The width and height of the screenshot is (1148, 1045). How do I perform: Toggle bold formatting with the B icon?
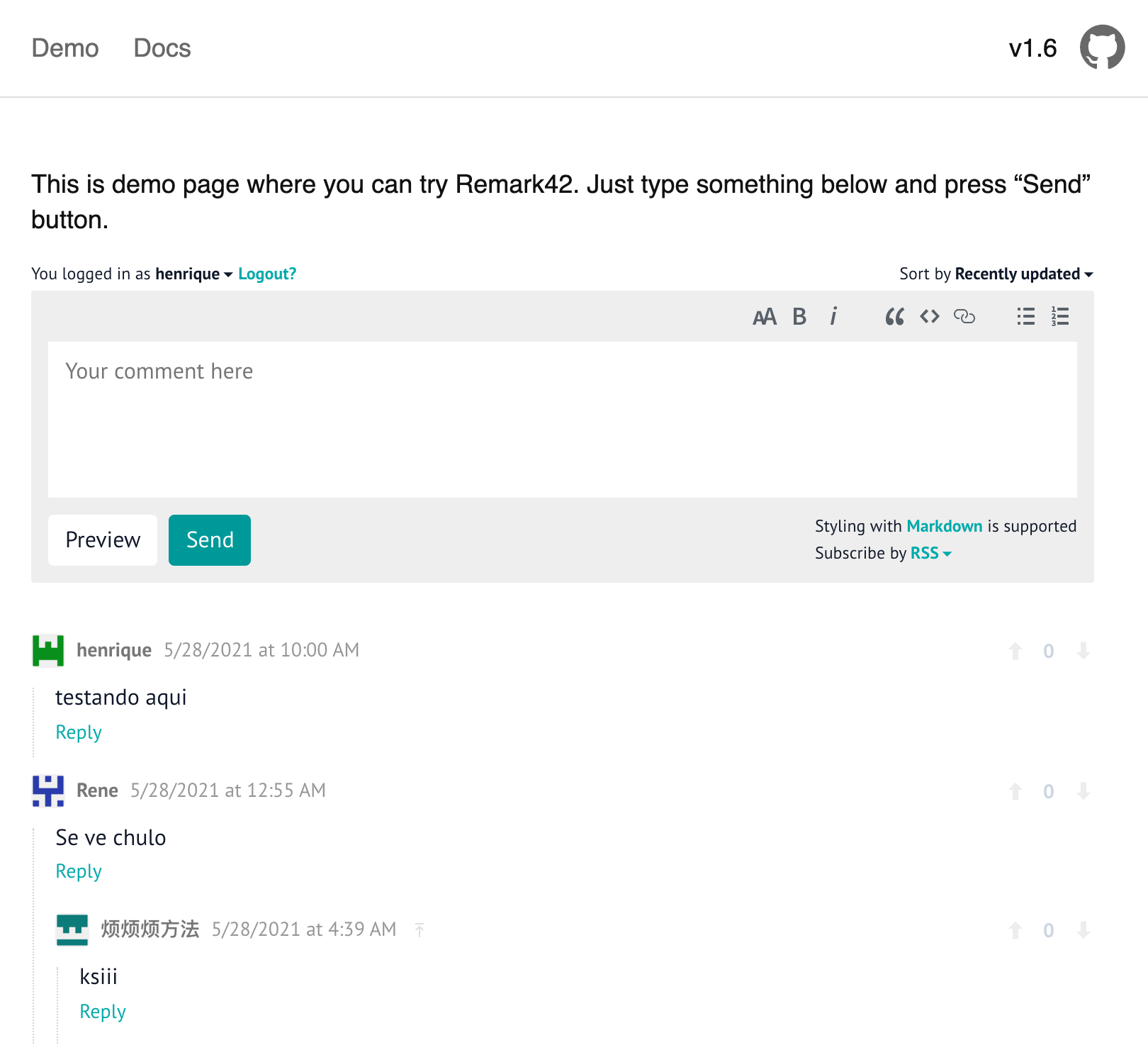[x=799, y=317]
